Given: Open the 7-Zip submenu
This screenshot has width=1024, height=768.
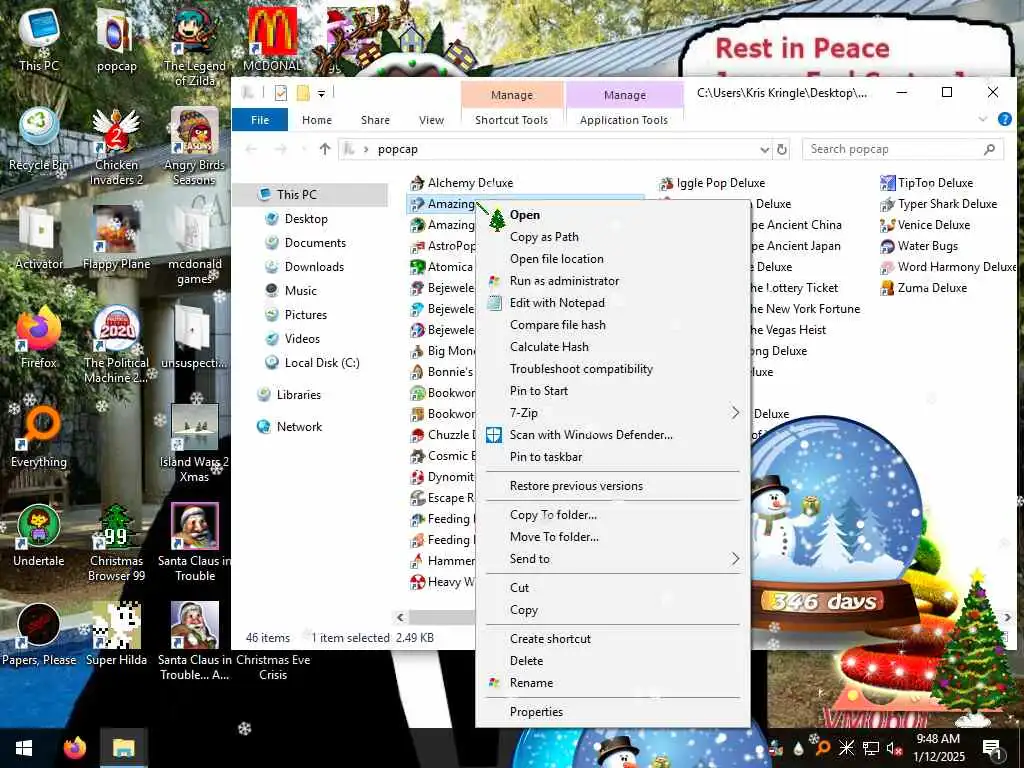Looking at the screenshot, I should click(613, 413).
